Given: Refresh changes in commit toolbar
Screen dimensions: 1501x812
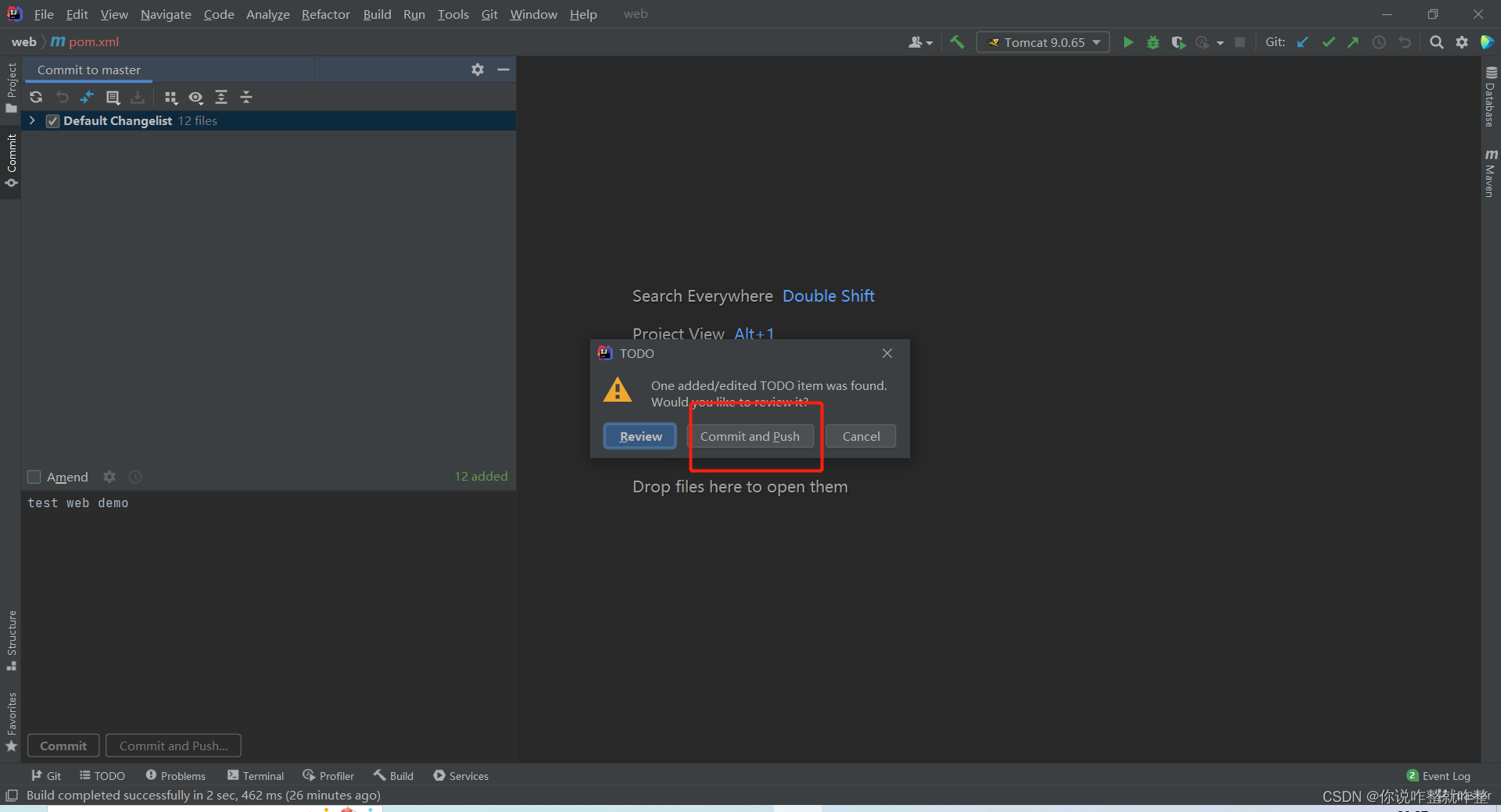Looking at the screenshot, I should (x=36, y=97).
